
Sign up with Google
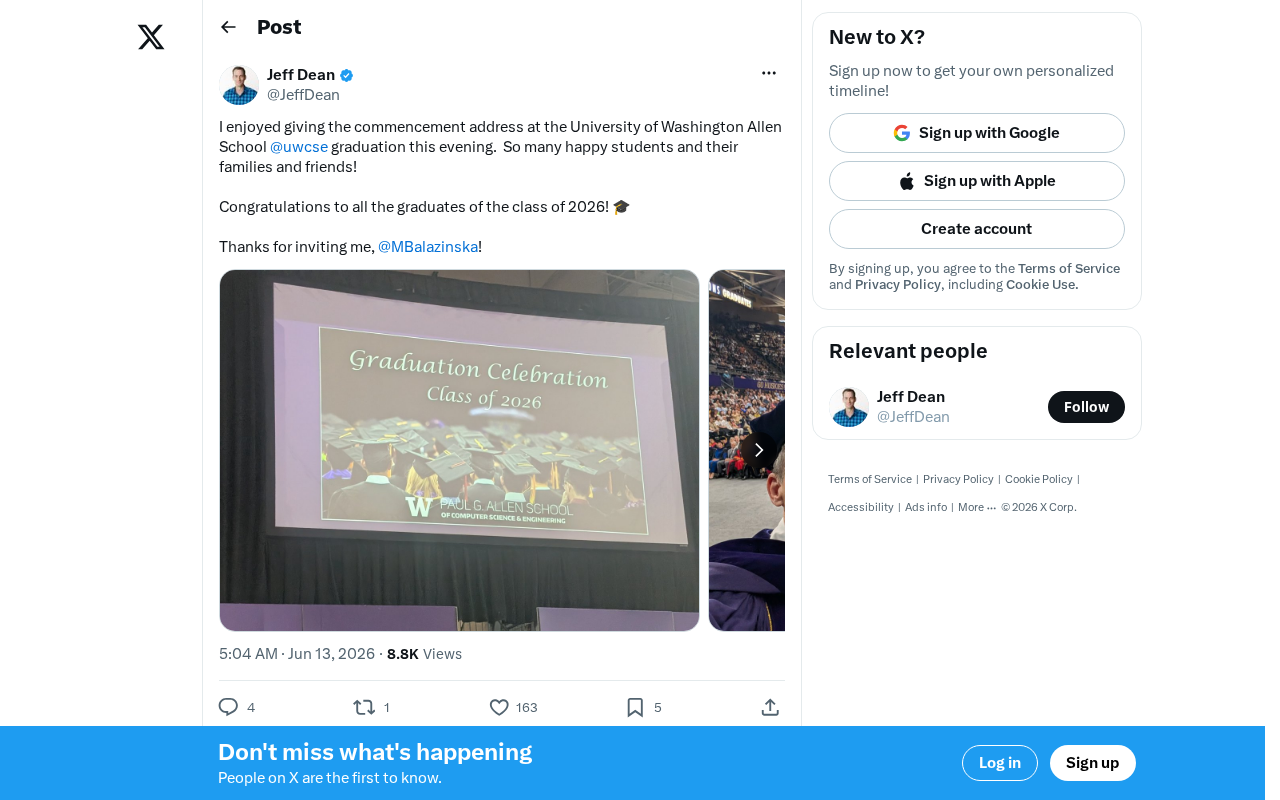point(977,133)
